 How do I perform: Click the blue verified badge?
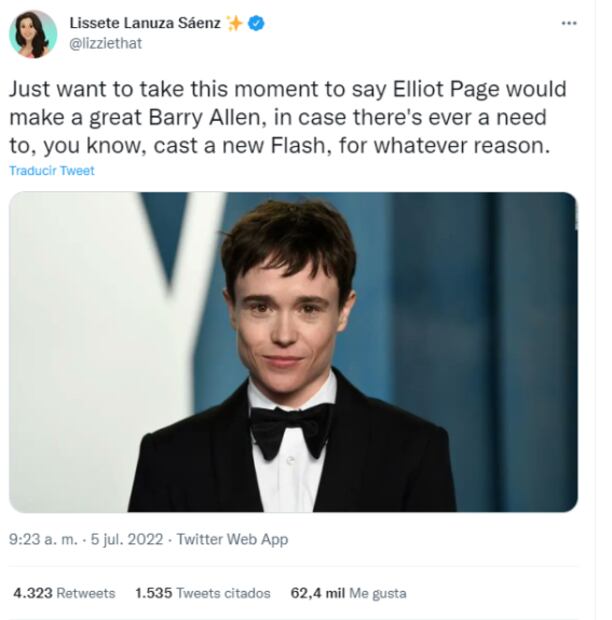click(257, 23)
